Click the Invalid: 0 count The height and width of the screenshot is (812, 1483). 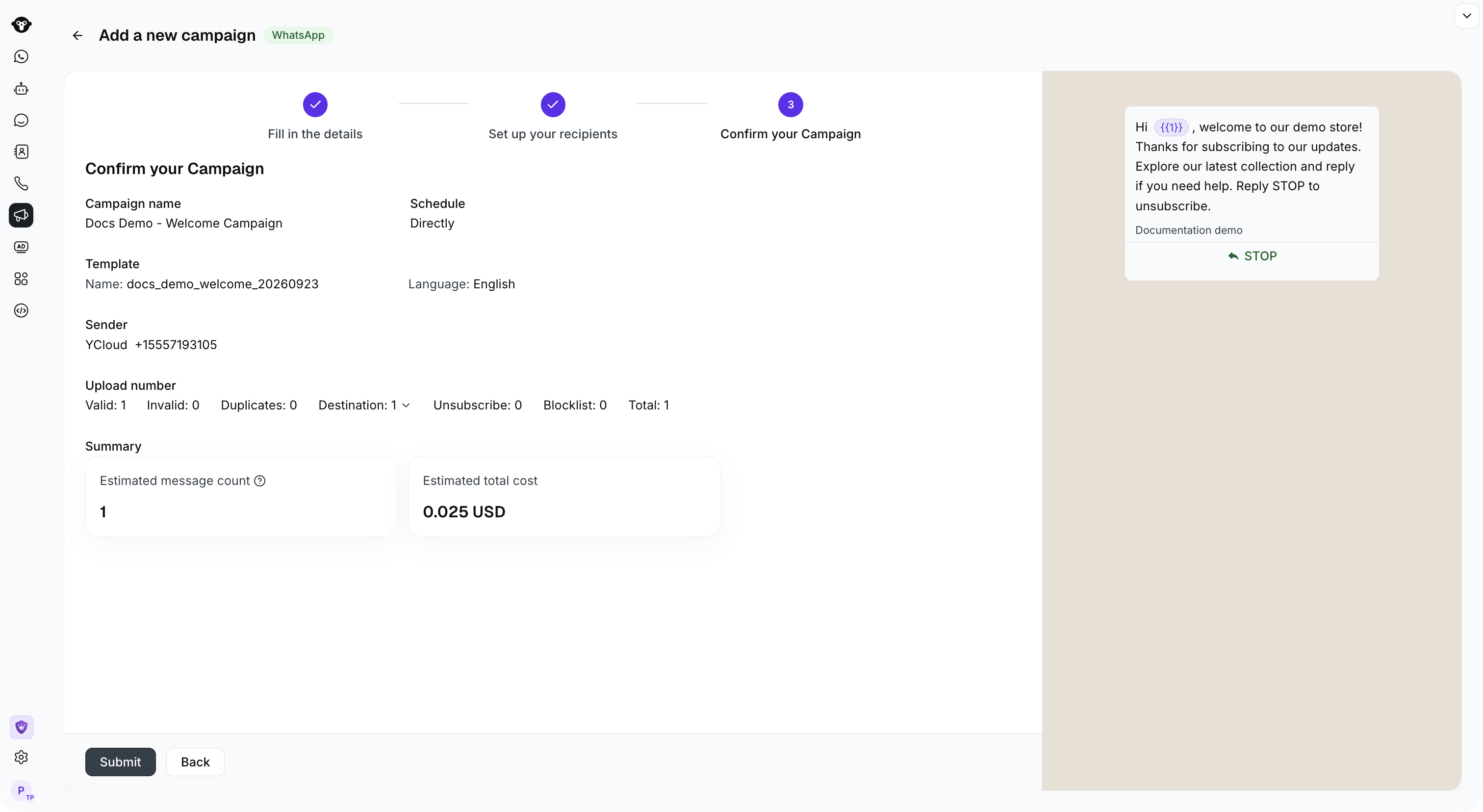173,405
